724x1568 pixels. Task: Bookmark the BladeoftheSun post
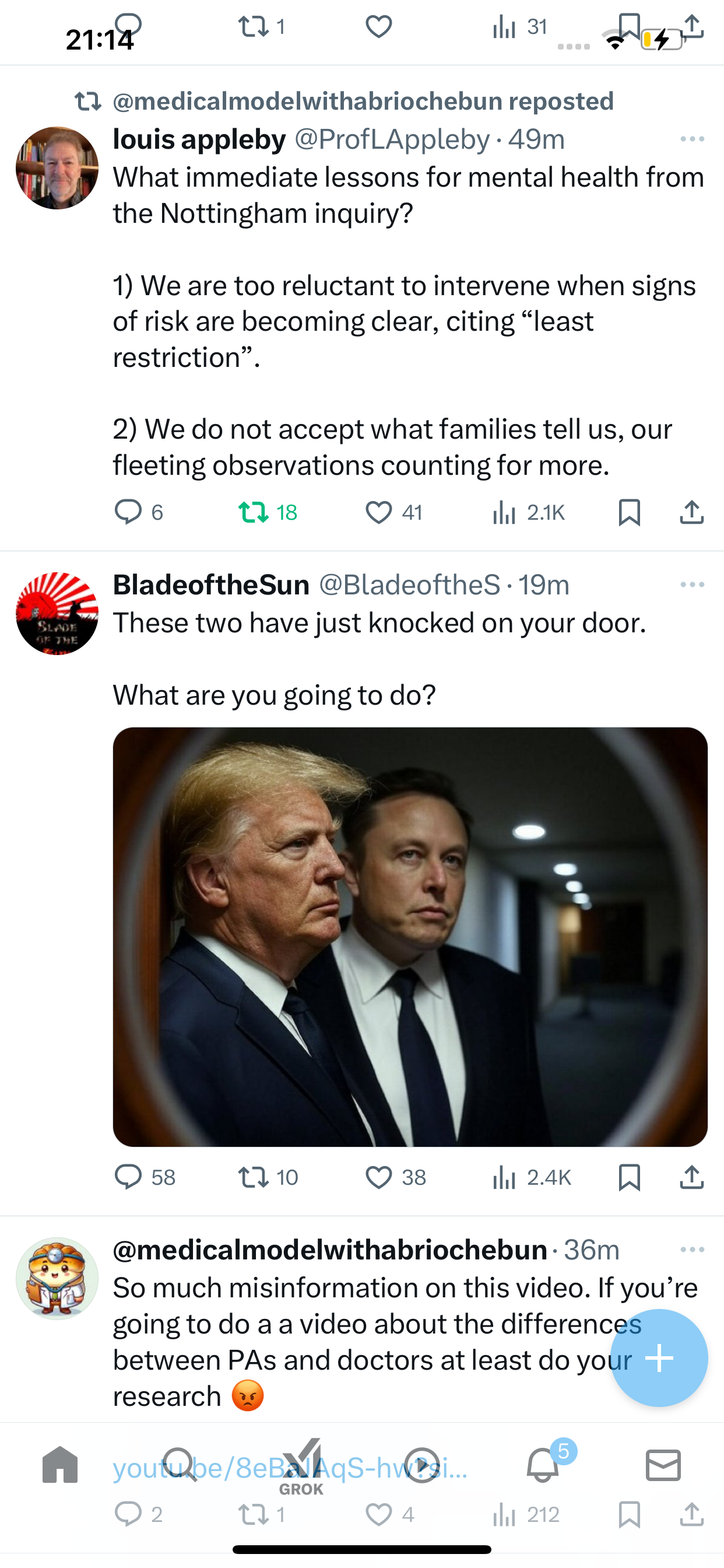[629, 1177]
